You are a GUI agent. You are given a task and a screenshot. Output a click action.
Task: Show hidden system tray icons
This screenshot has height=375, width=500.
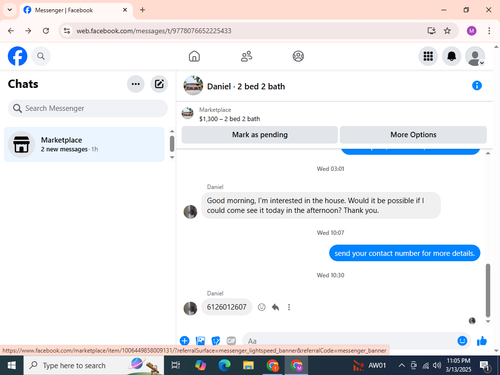click(402, 365)
